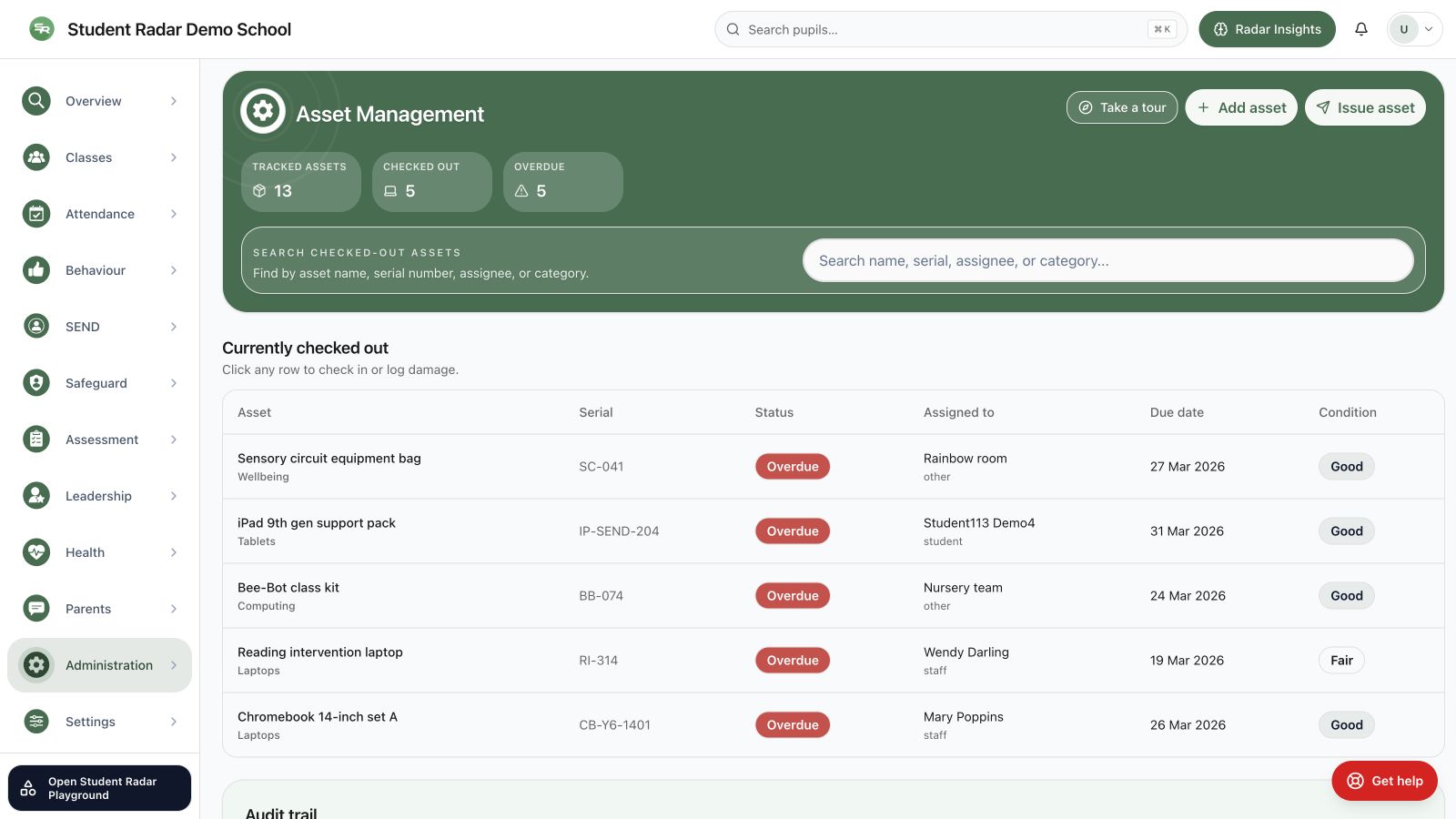The width and height of the screenshot is (1456, 819).
Task: Click the Good badge for Bee-Bot kit
Action: click(1347, 596)
